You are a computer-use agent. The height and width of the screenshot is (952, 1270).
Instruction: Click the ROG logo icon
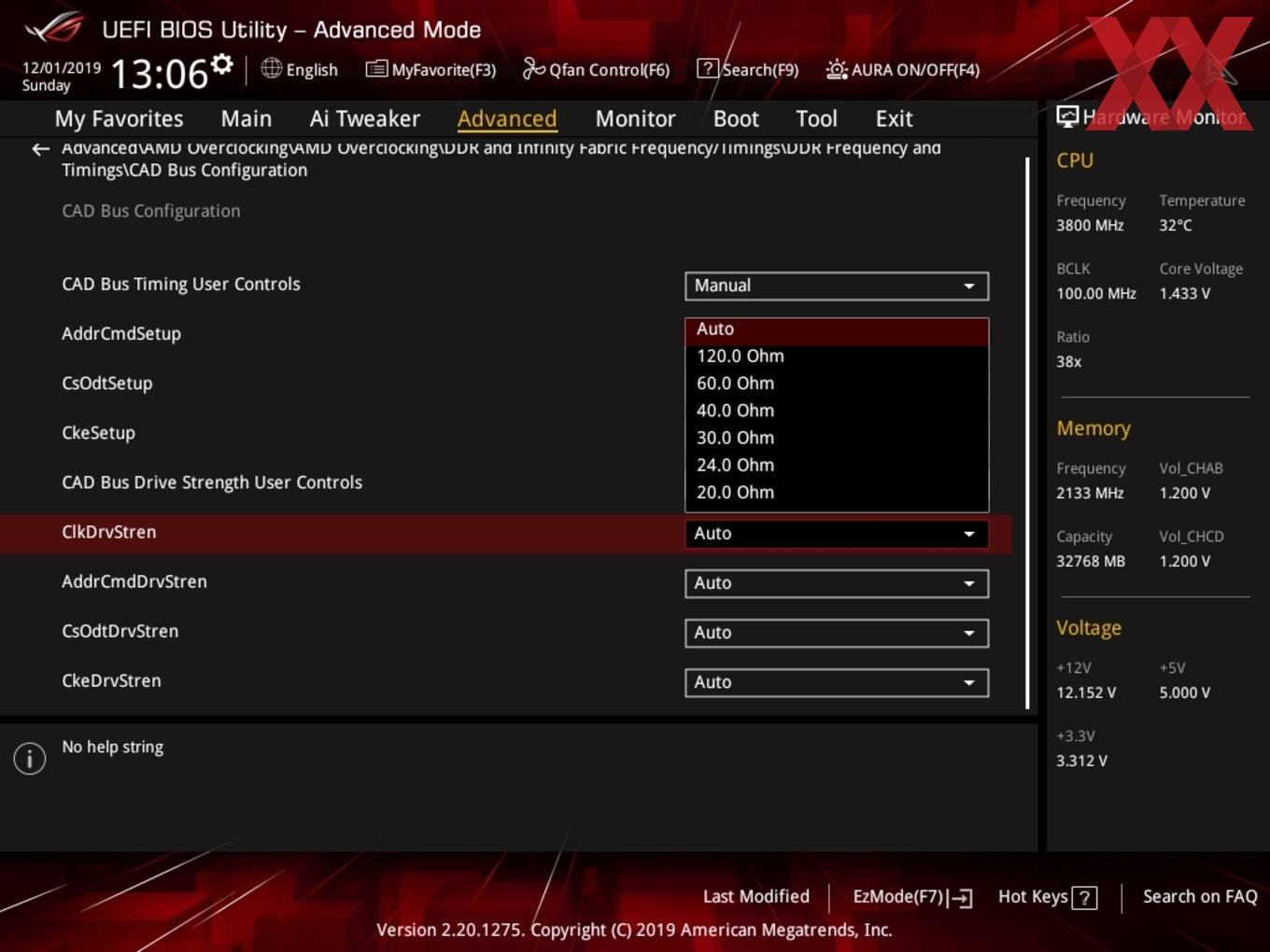click(54, 28)
